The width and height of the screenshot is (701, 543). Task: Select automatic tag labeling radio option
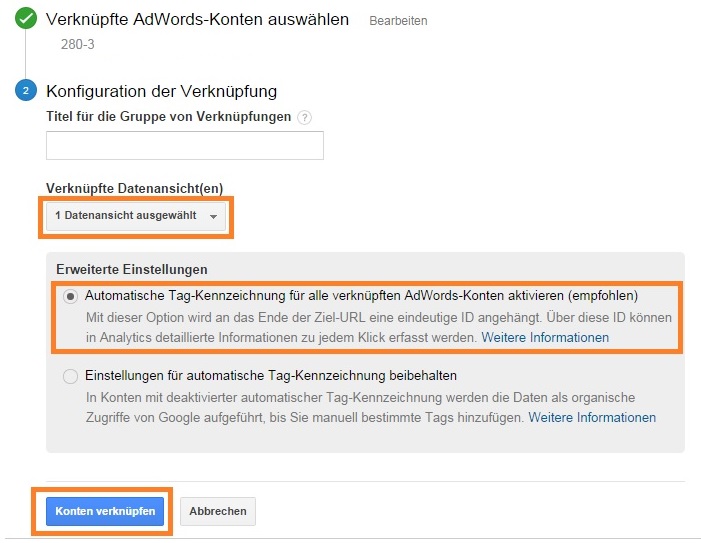[70, 296]
